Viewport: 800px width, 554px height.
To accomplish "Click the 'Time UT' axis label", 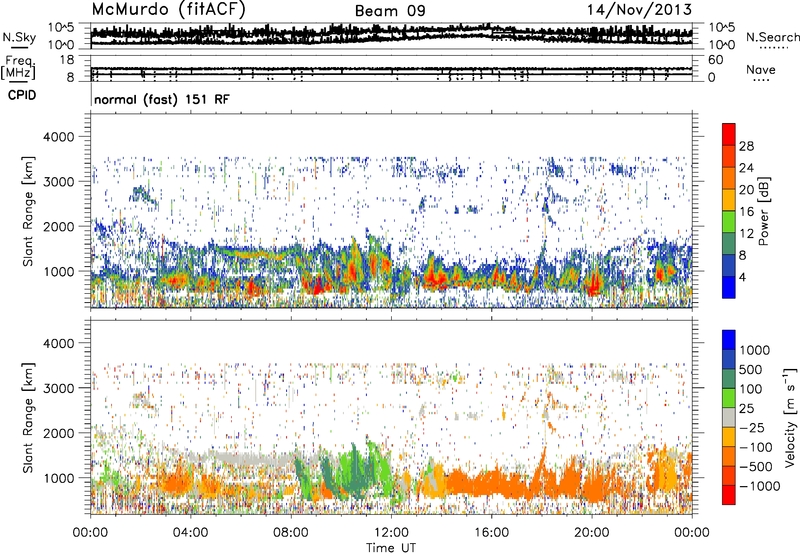I will point(391,548).
